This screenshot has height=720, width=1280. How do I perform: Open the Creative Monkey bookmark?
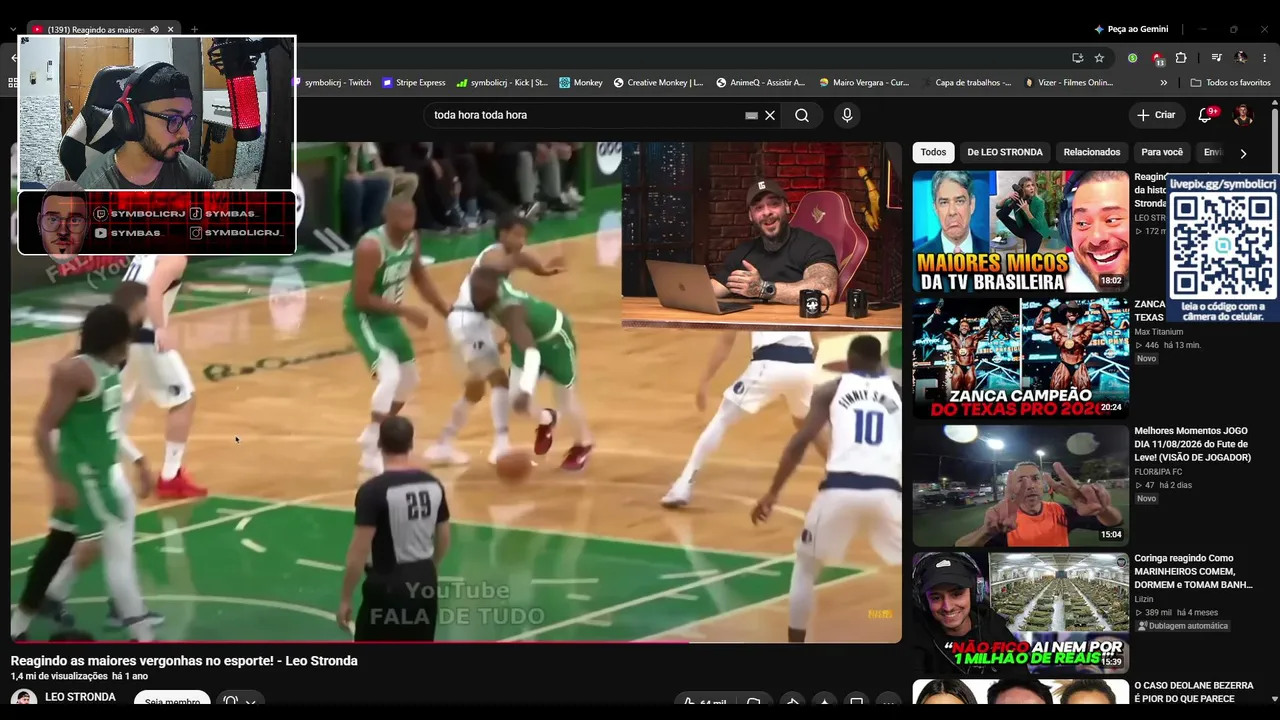(659, 83)
